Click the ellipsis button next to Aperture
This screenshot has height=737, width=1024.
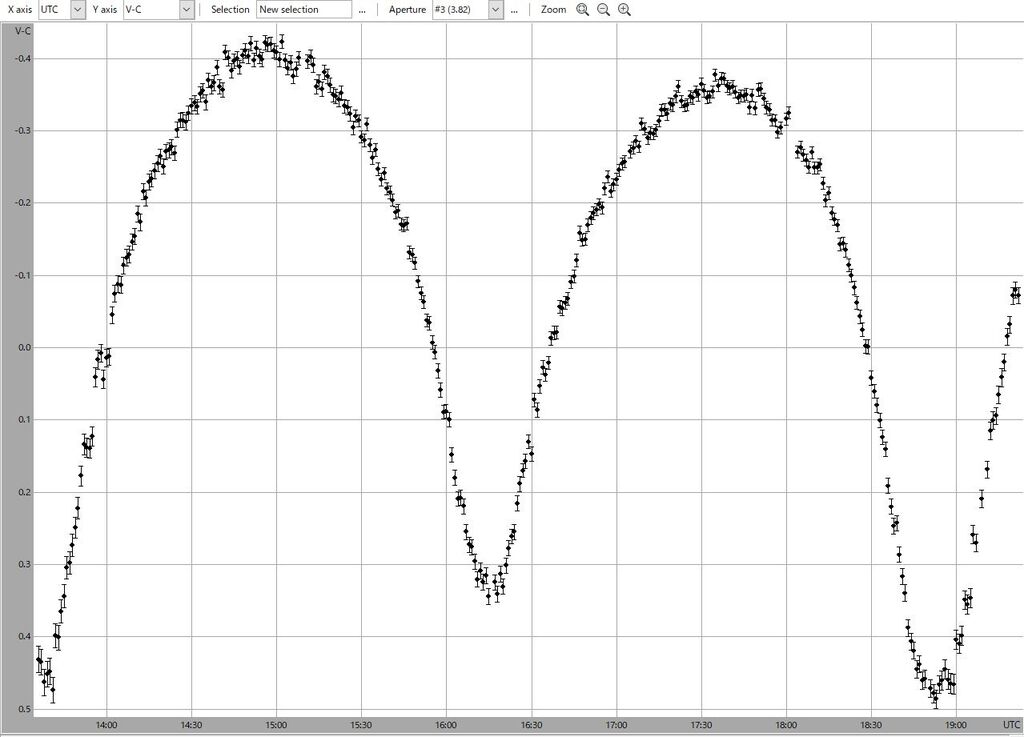click(514, 10)
